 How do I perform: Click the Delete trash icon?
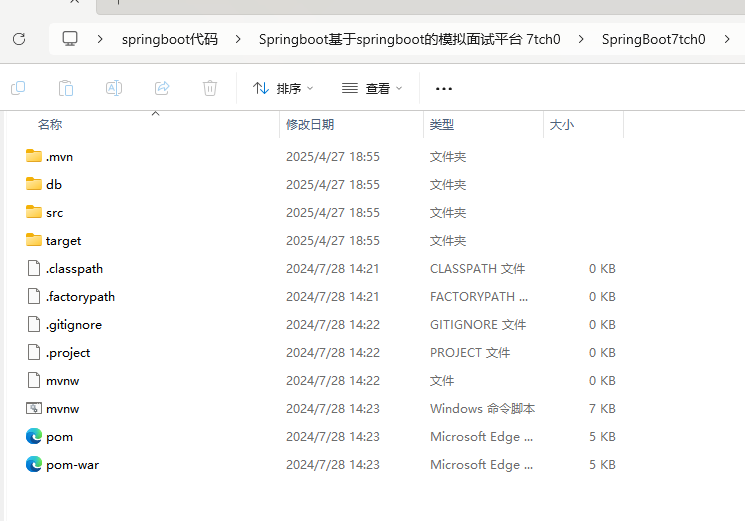coord(210,88)
